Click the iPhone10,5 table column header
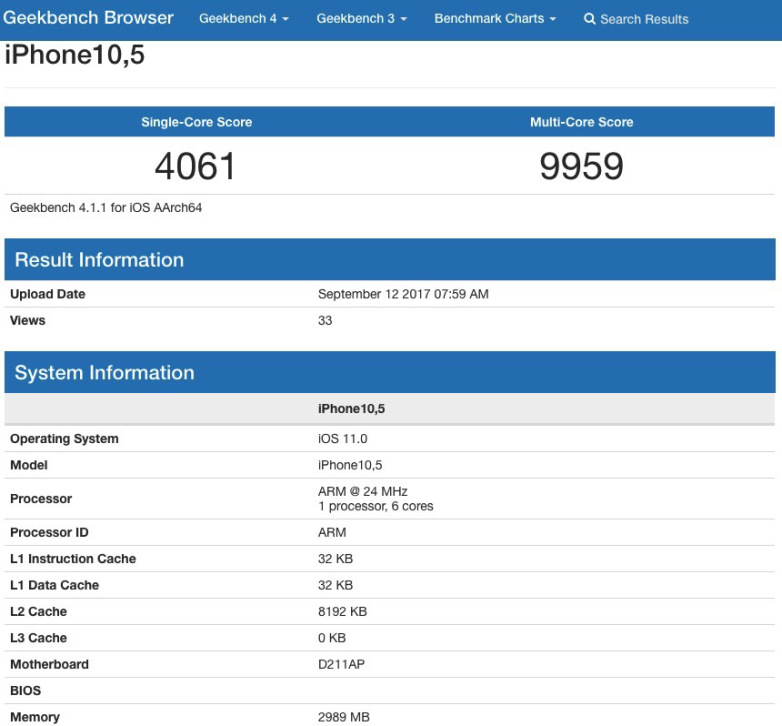 [x=350, y=408]
